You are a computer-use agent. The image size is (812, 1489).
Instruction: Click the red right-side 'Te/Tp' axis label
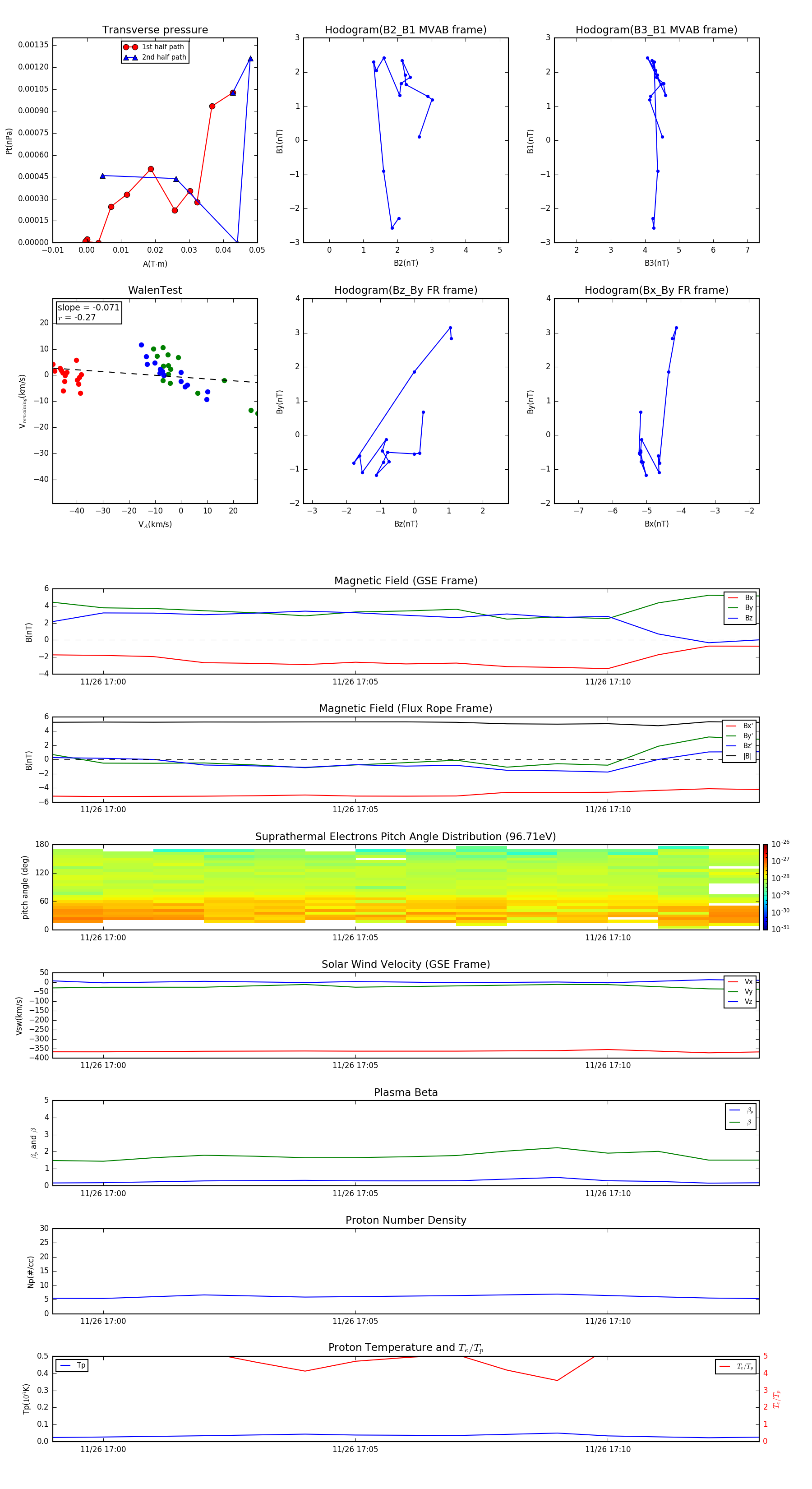(777, 1399)
